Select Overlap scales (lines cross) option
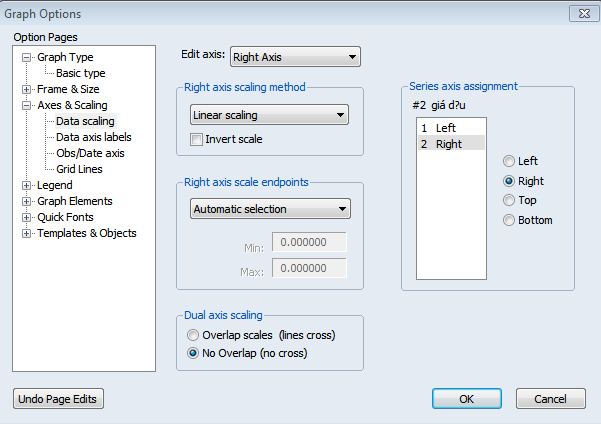The image size is (601, 424). click(193, 335)
